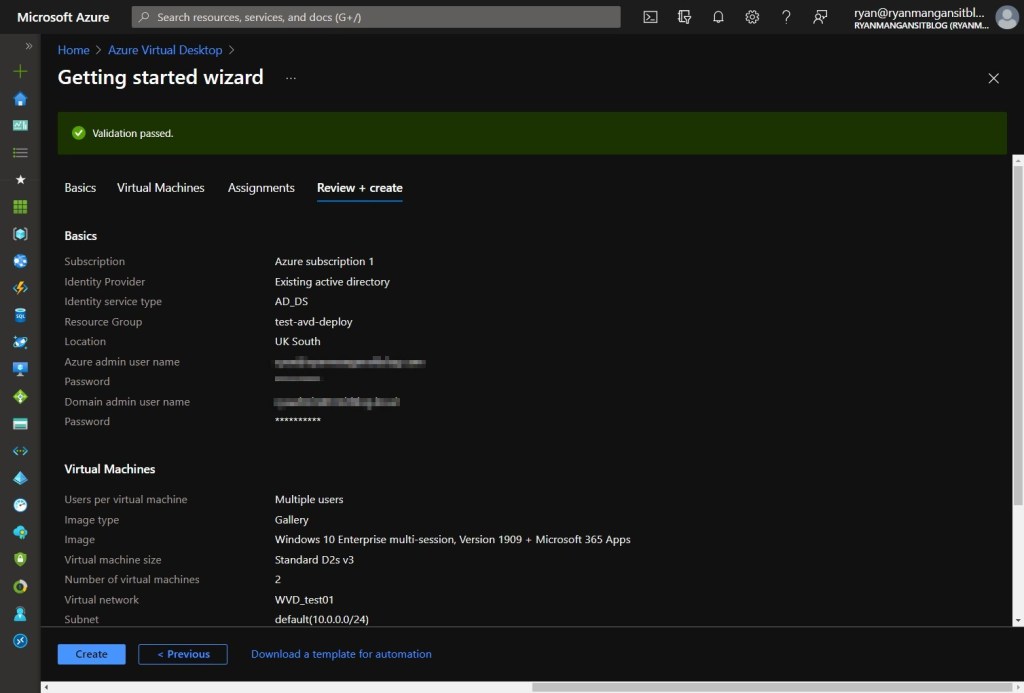1024x693 pixels.
Task: Open SQL databases icon in sidebar
Action: point(20,315)
